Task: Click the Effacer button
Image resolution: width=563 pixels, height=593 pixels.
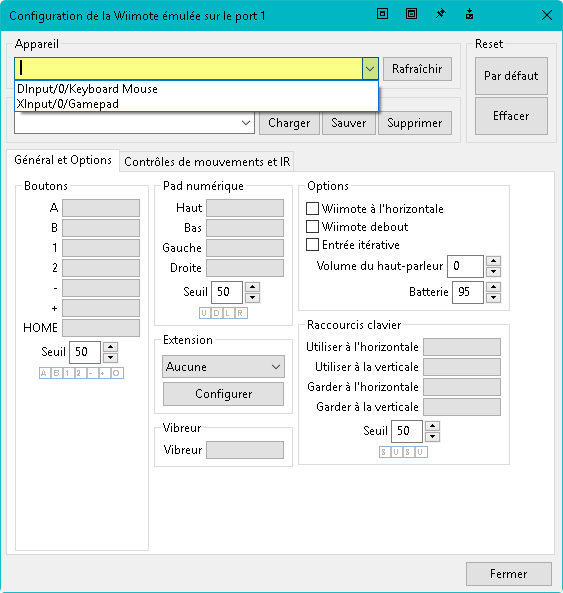Action: click(511, 116)
